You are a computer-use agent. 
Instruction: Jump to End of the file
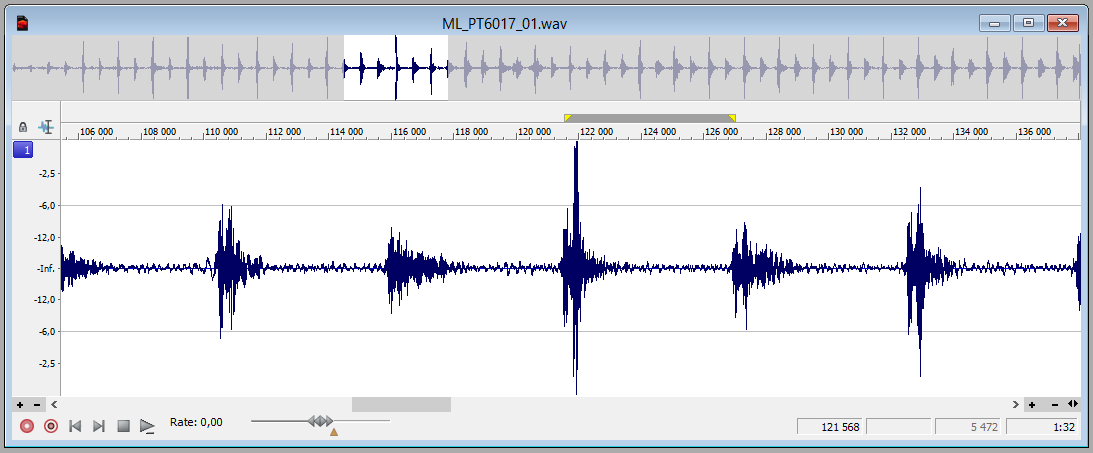tap(99, 426)
